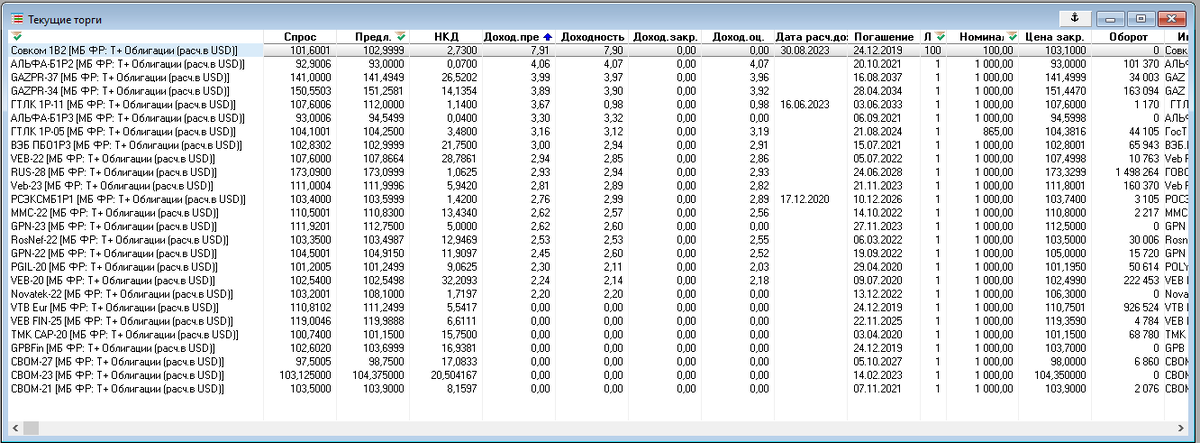
Task: Click the Текущие торги window icon
Action: [x=17, y=19]
